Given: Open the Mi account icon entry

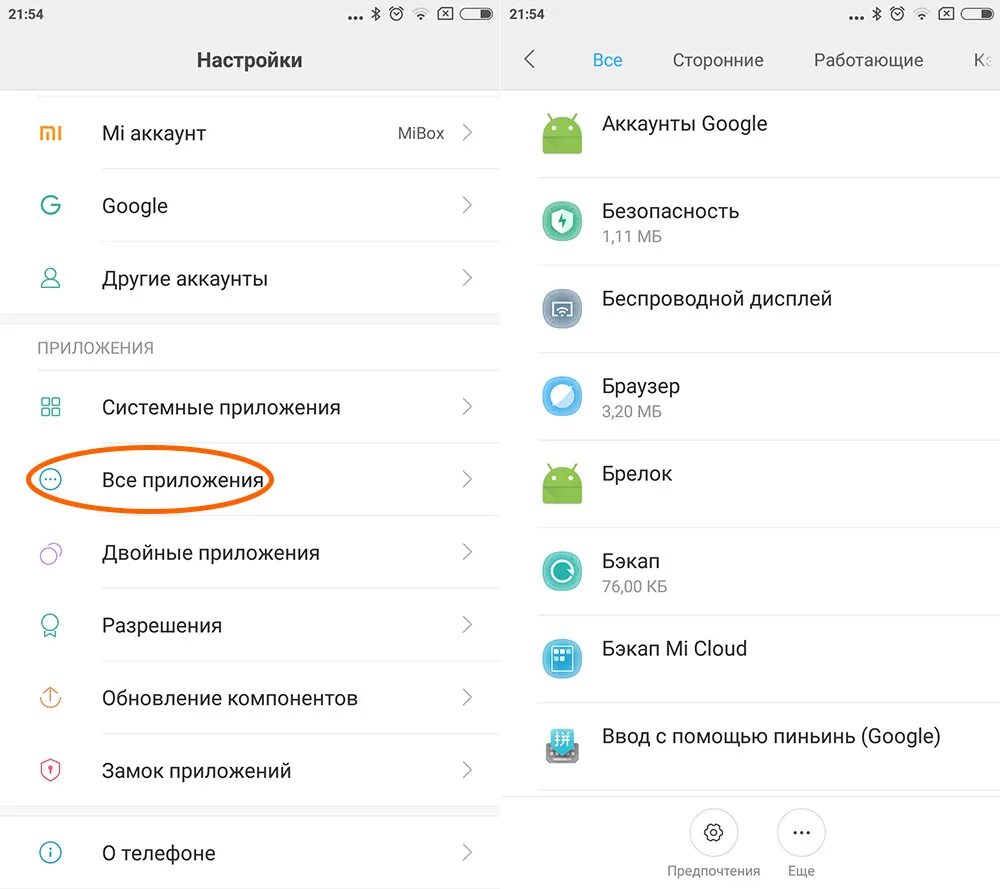Looking at the screenshot, I should point(50,133).
